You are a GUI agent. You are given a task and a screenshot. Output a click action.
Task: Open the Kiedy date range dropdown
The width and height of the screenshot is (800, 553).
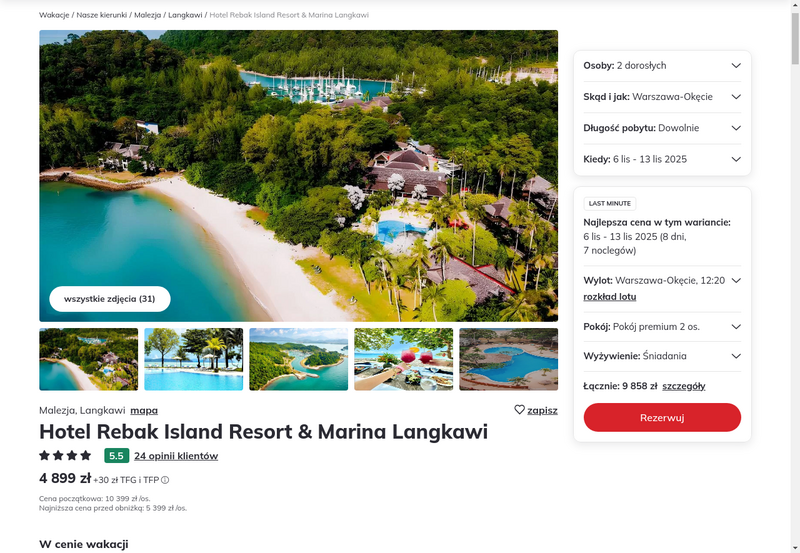662,159
